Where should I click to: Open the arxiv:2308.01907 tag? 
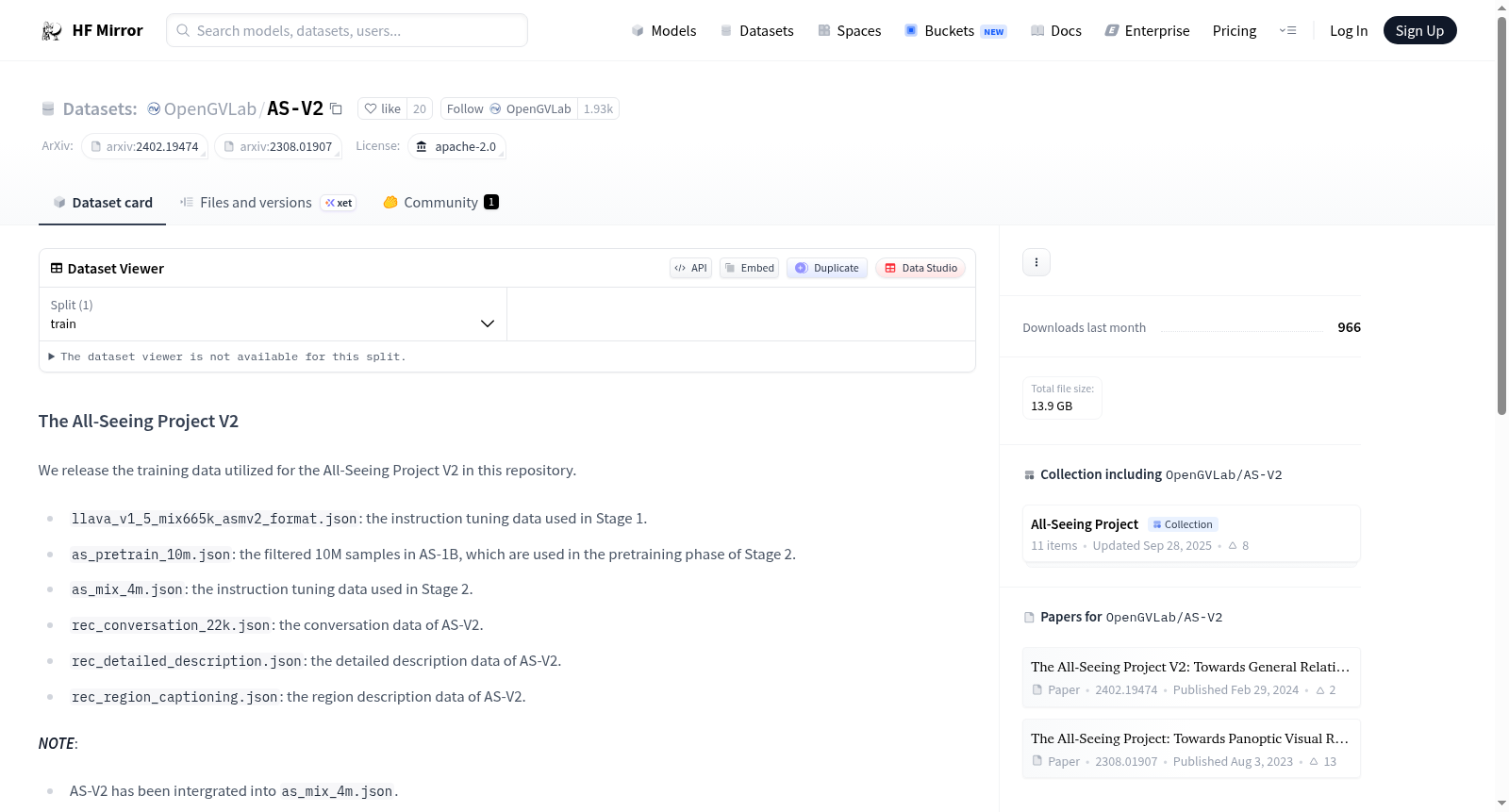(278, 147)
